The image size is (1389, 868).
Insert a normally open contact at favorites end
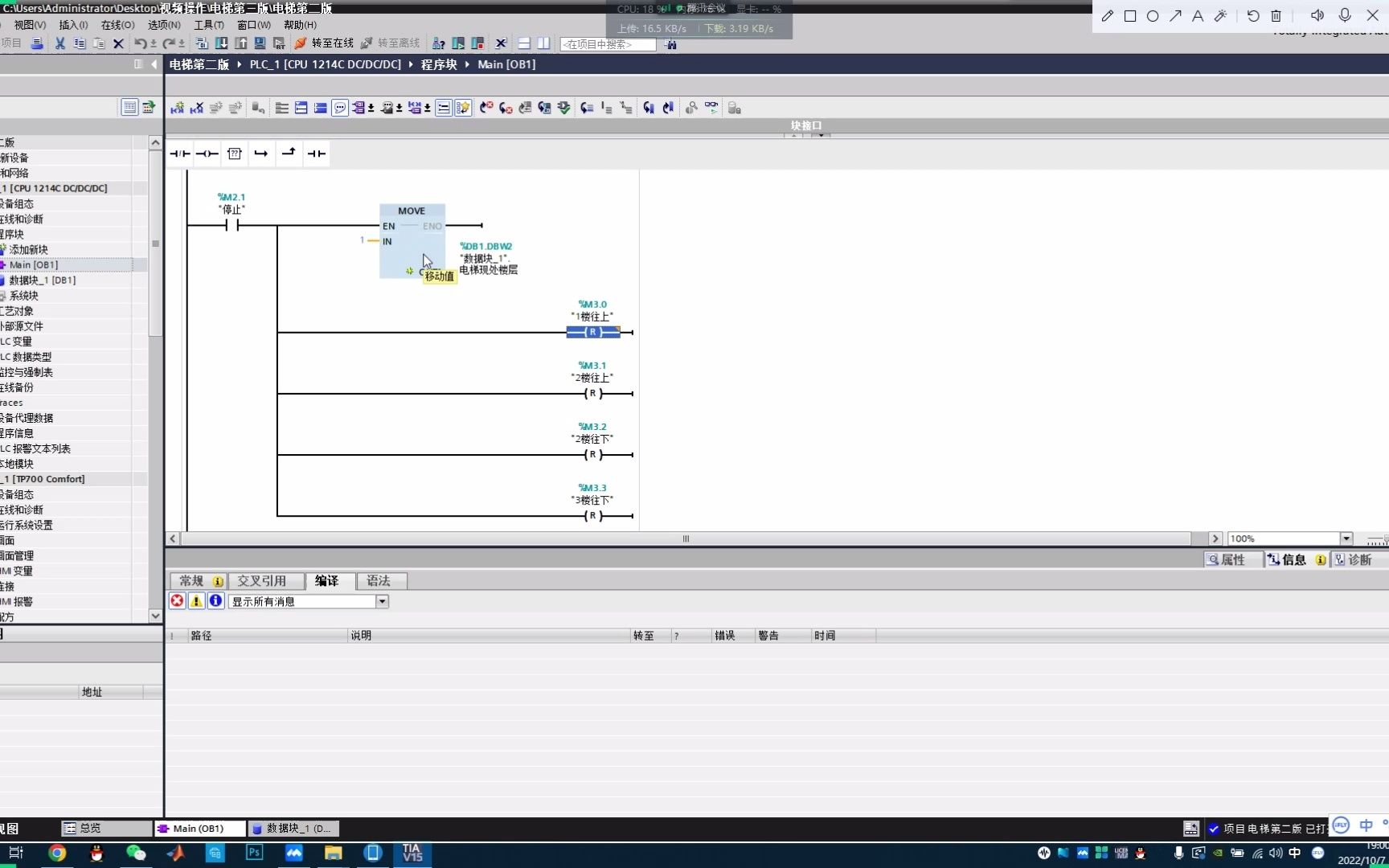click(317, 154)
